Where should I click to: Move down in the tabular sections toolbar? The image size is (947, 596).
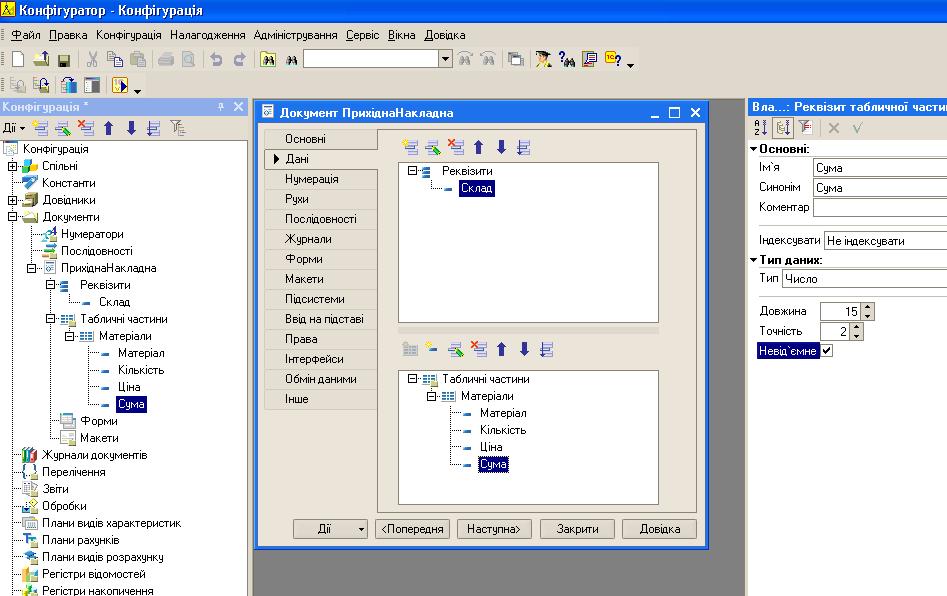pos(524,348)
